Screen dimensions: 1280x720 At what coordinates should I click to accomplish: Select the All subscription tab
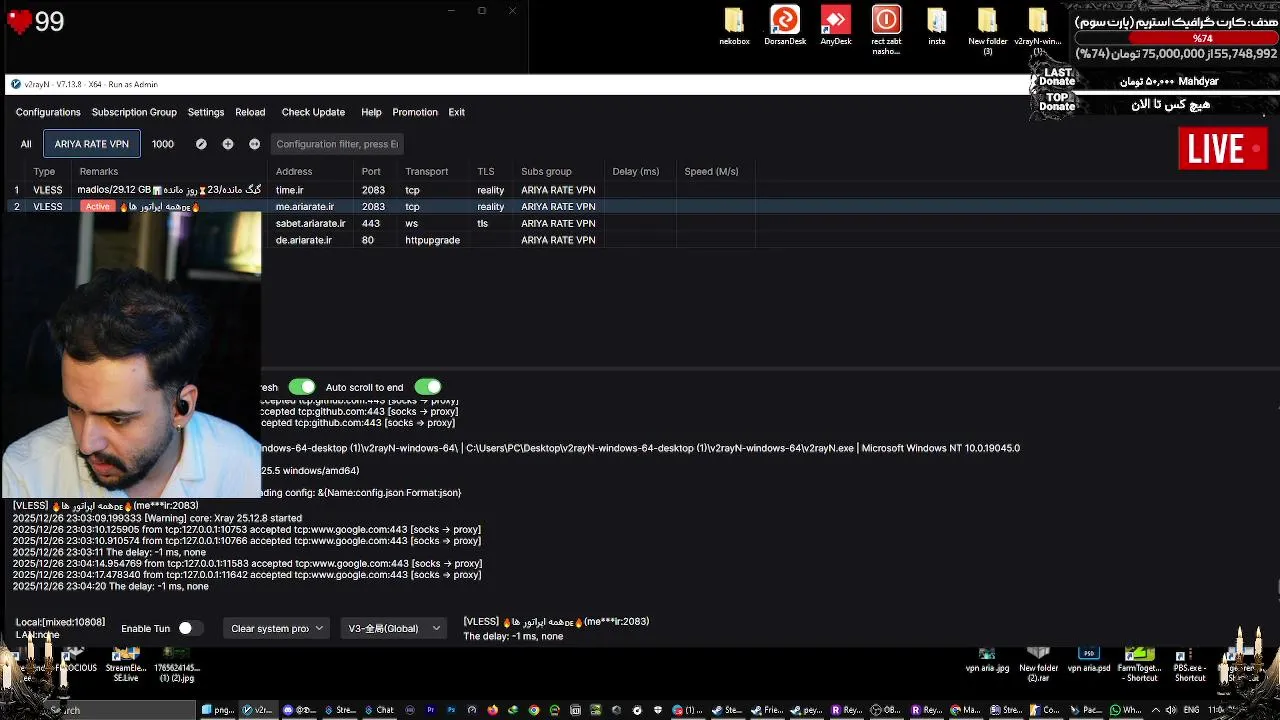tap(26, 144)
